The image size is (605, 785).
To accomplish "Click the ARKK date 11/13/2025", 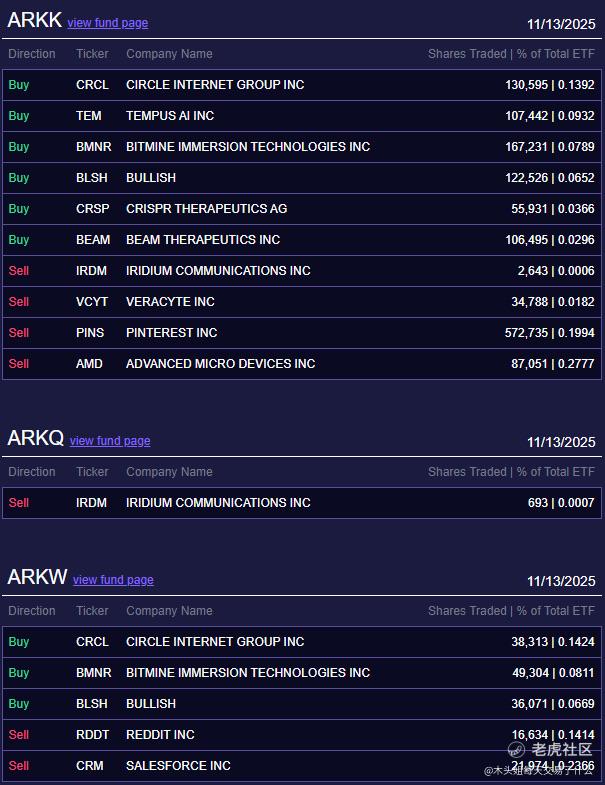I will 561,24.
